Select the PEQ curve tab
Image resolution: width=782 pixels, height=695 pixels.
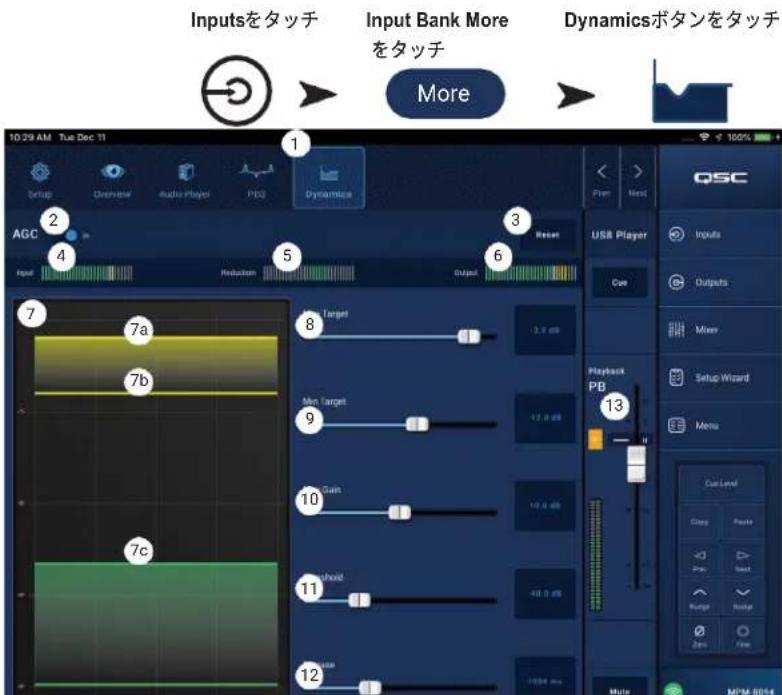pyautogui.click(x=257, y=179)
